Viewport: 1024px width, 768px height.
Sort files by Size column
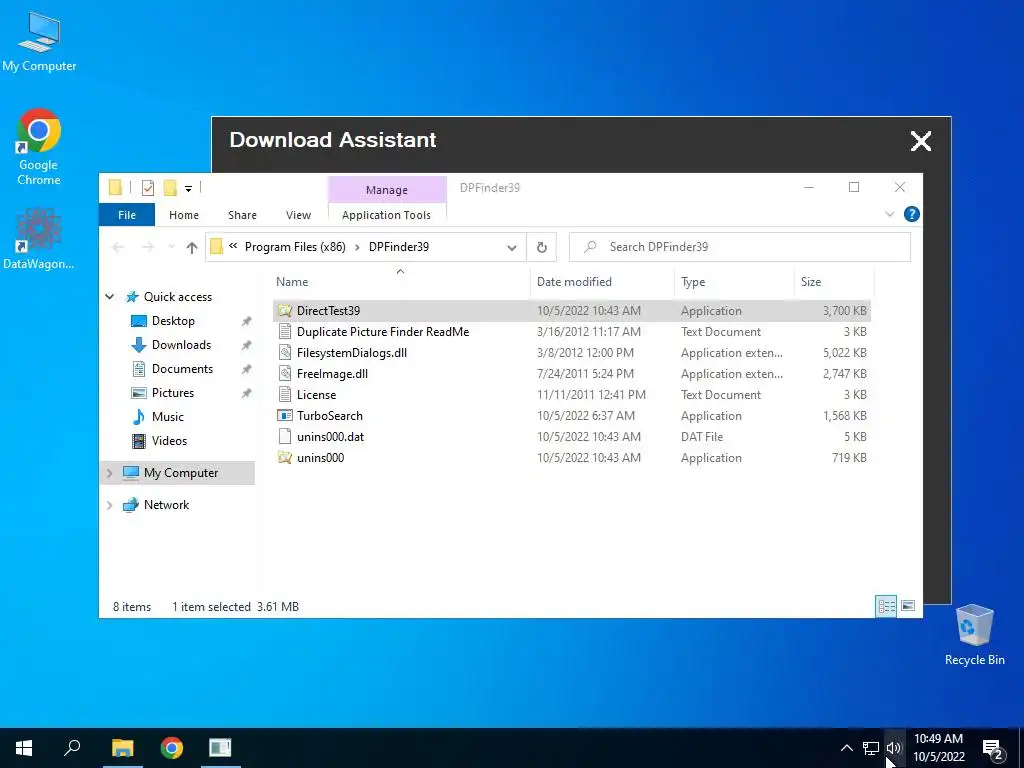[834, 281]
